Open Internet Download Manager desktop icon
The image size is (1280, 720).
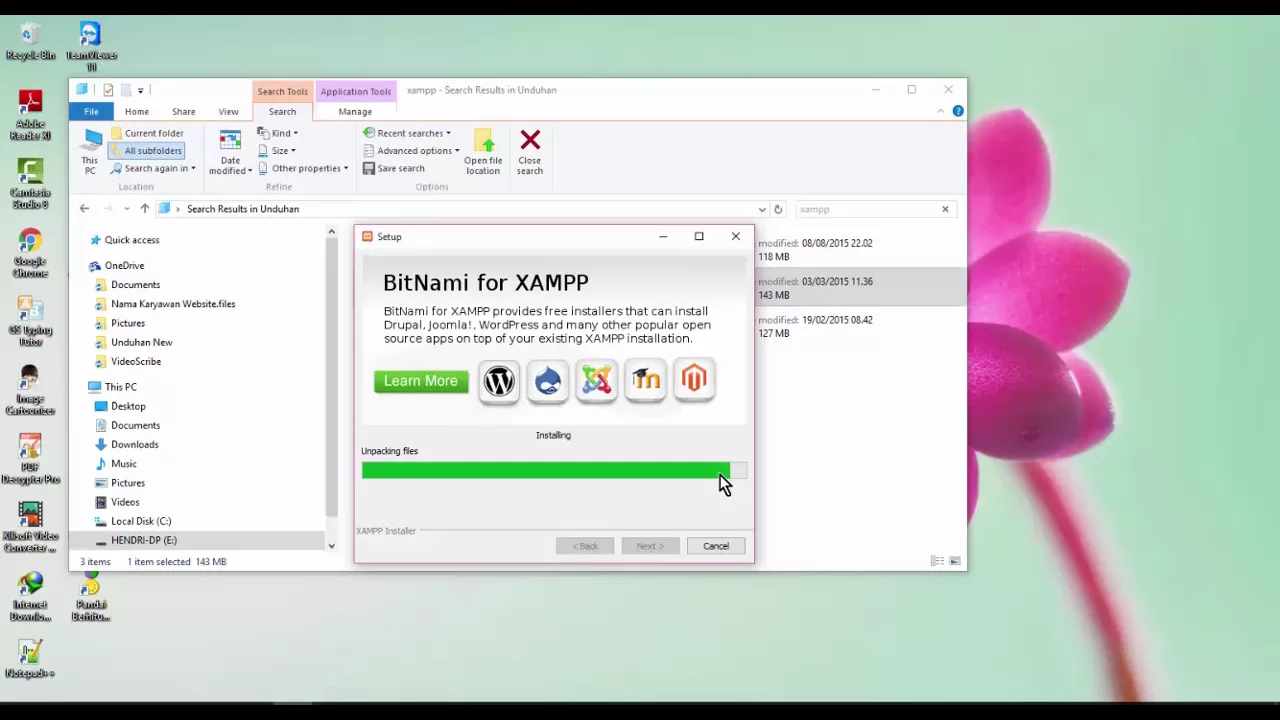point(30,597)
